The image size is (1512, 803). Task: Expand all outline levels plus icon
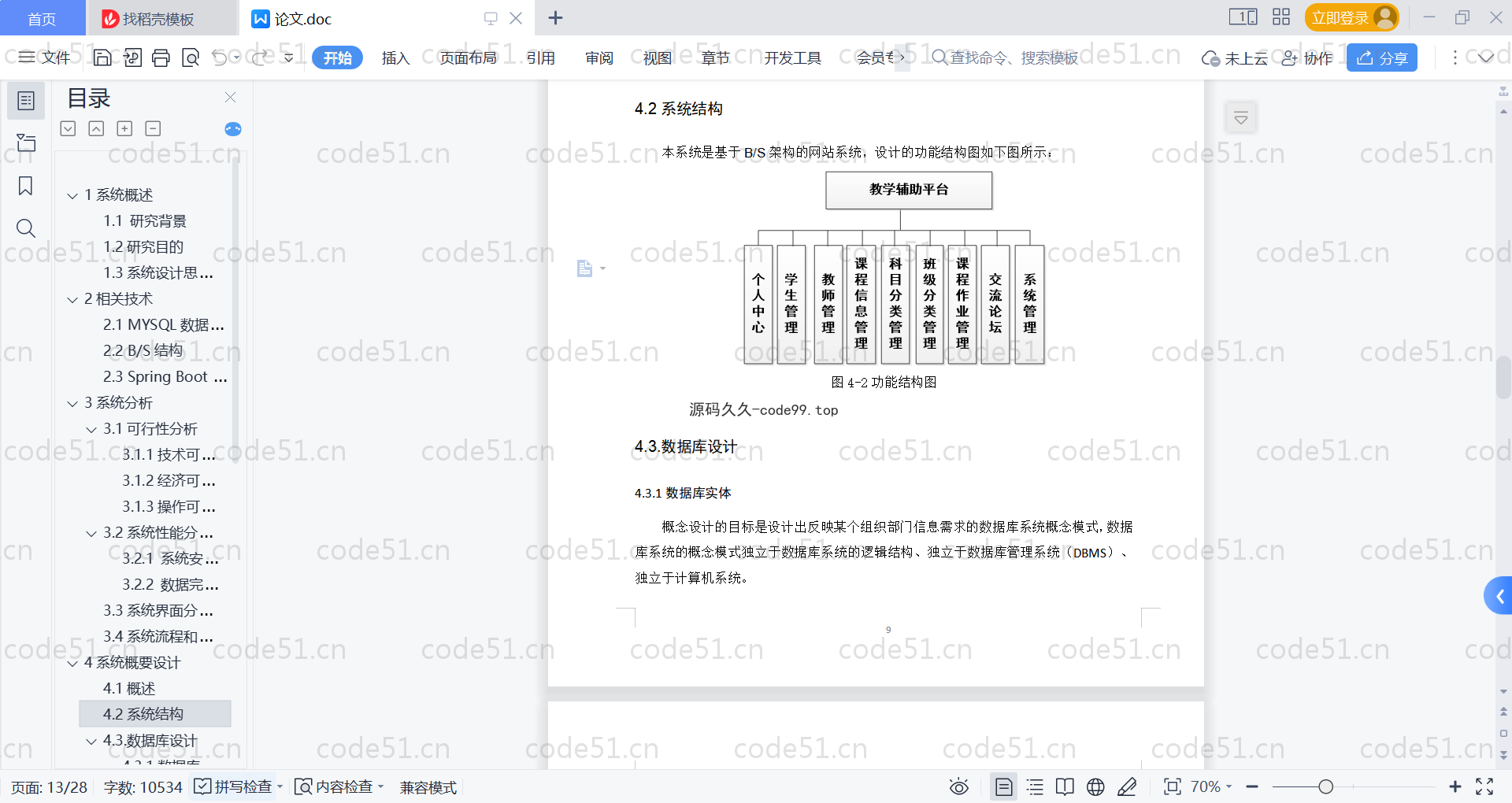click(x=124, y=128)
